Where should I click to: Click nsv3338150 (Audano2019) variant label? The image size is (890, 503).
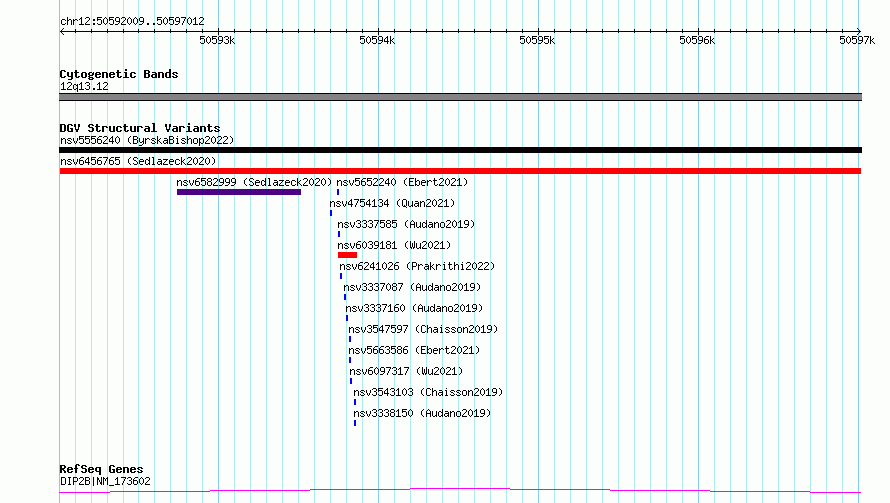[422, 413]
